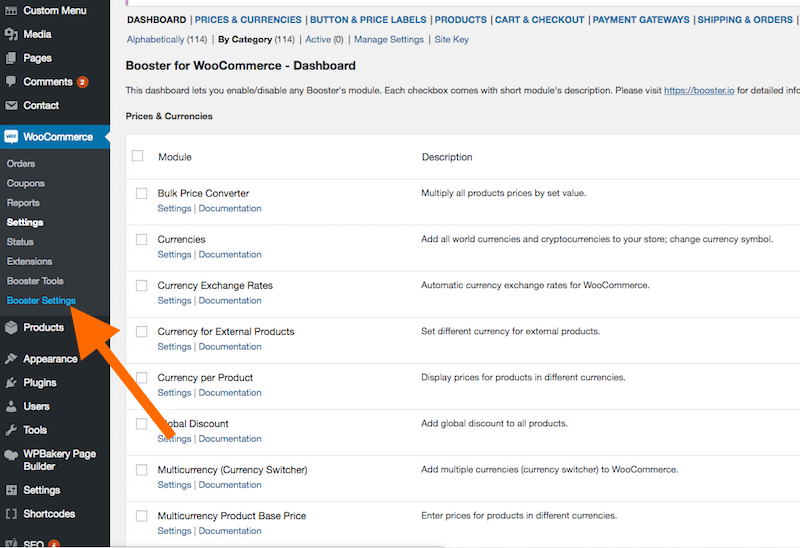Viewport: 800px width, 548px height.
Task: Click the Products box icon
Action: click(11, 328)
